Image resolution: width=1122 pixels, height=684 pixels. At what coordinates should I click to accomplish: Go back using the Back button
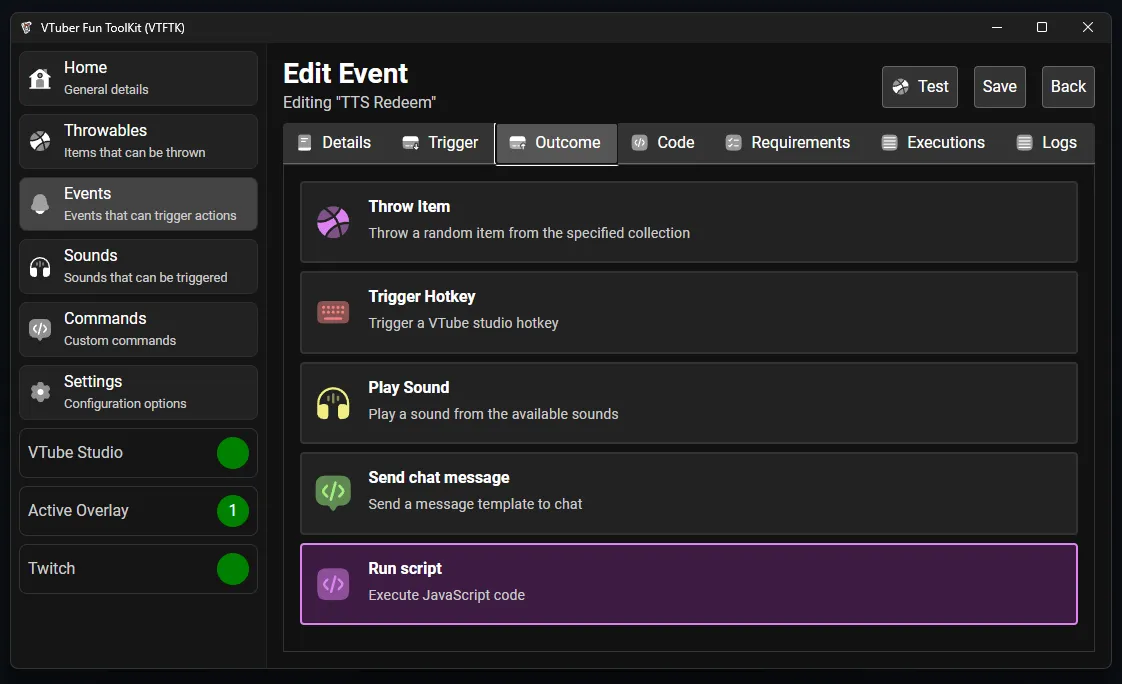(1068, 87)
